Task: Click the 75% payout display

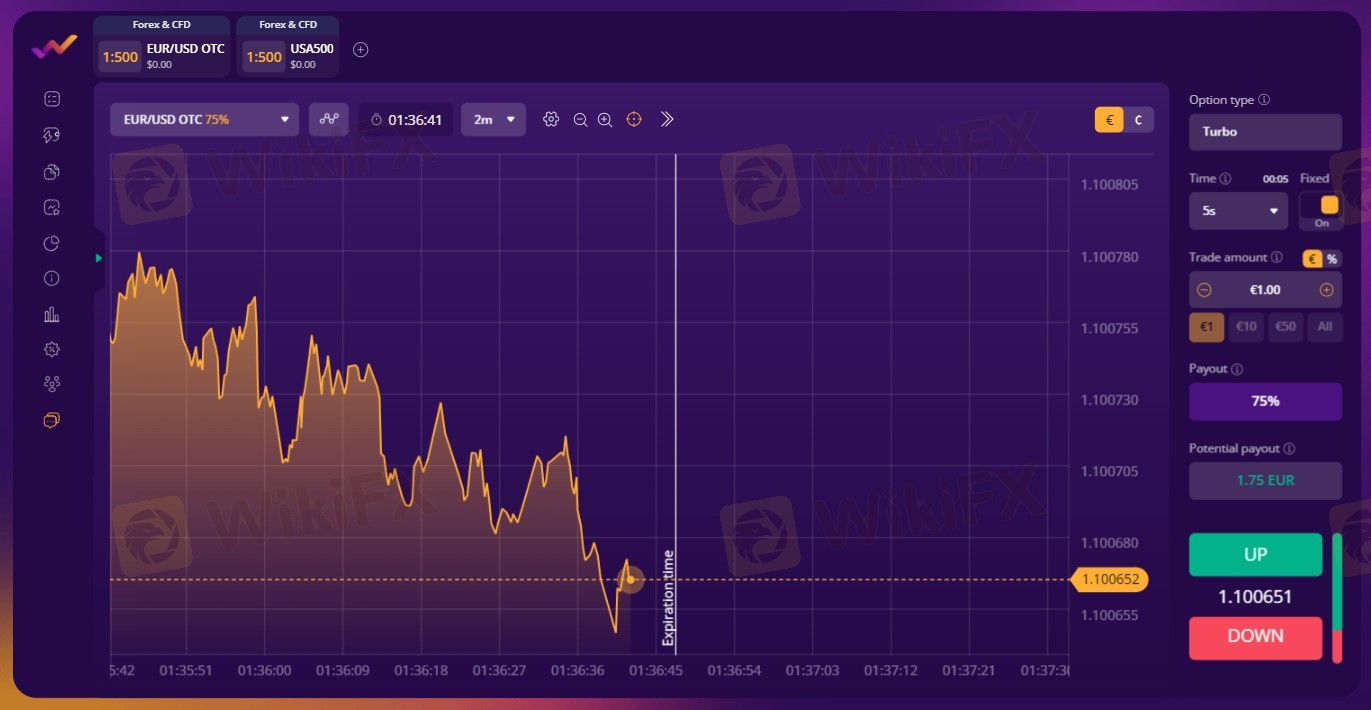Action: (x=1265, y=401)
